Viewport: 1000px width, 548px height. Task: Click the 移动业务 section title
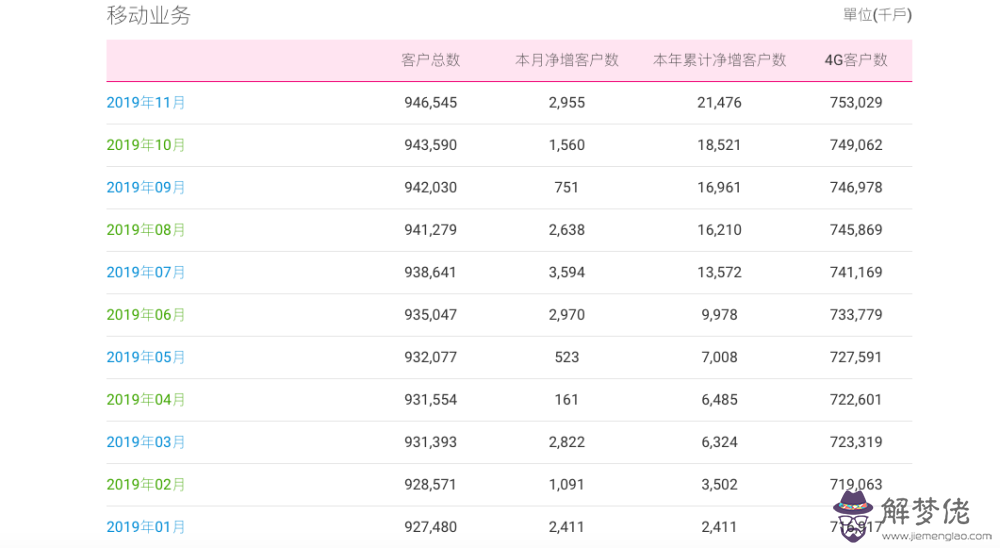click(148, 16)
